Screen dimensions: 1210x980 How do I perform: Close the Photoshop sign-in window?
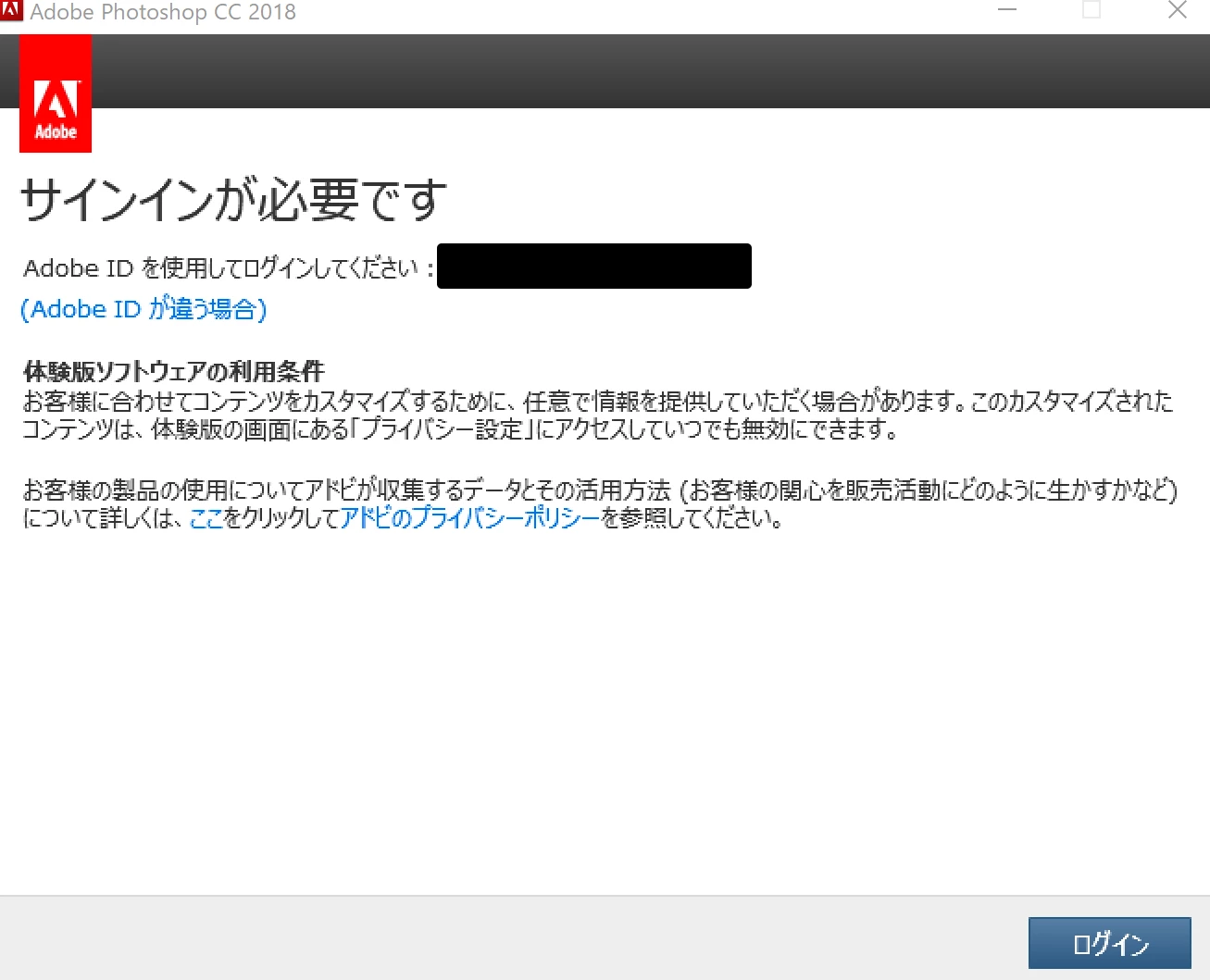click(1178, 10)
